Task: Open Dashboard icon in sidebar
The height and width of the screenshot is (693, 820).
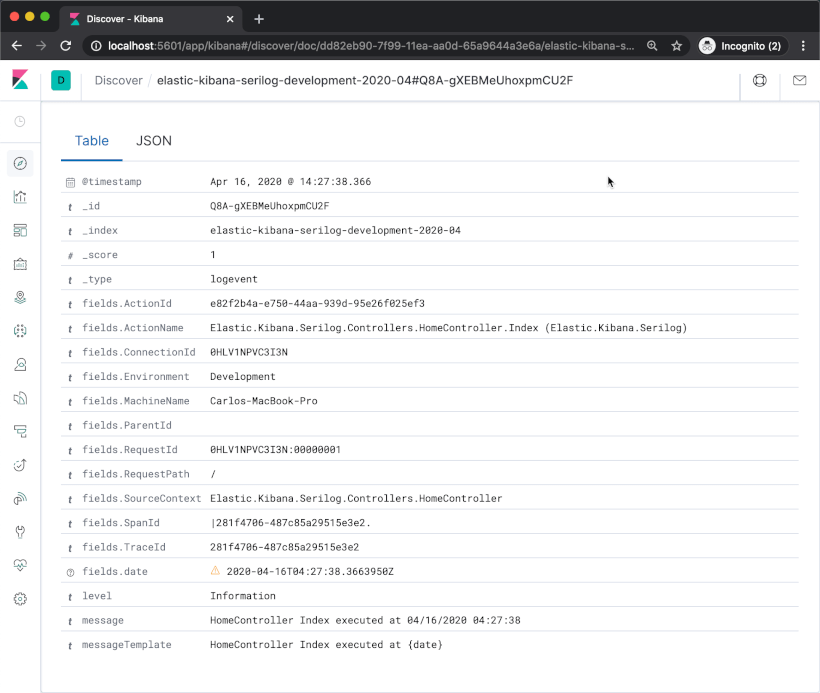Action: tap(20, 231)
